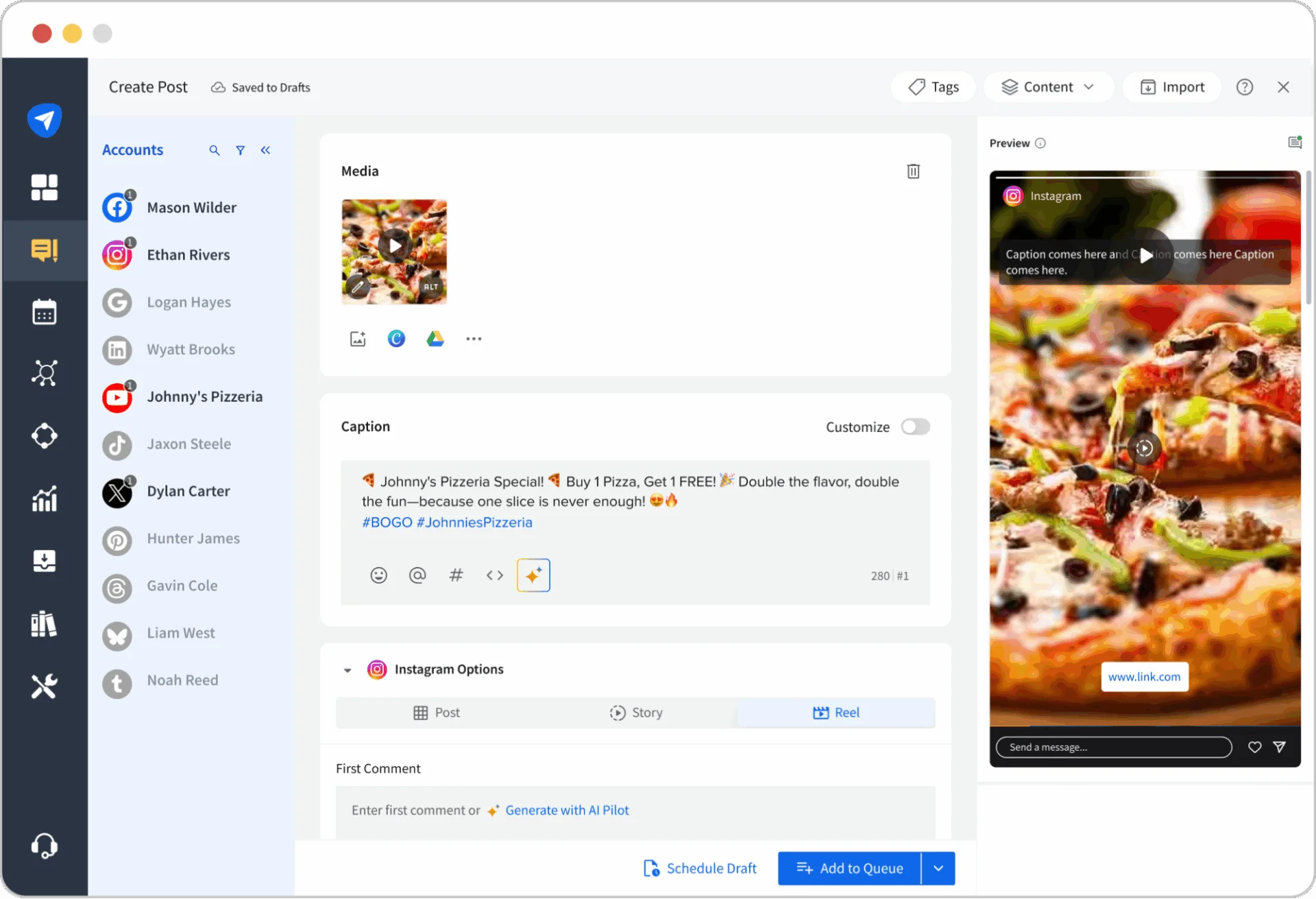Open the calendar view in sidebar
Viewport: 1316px width, 899px height.
click(45, 312)
